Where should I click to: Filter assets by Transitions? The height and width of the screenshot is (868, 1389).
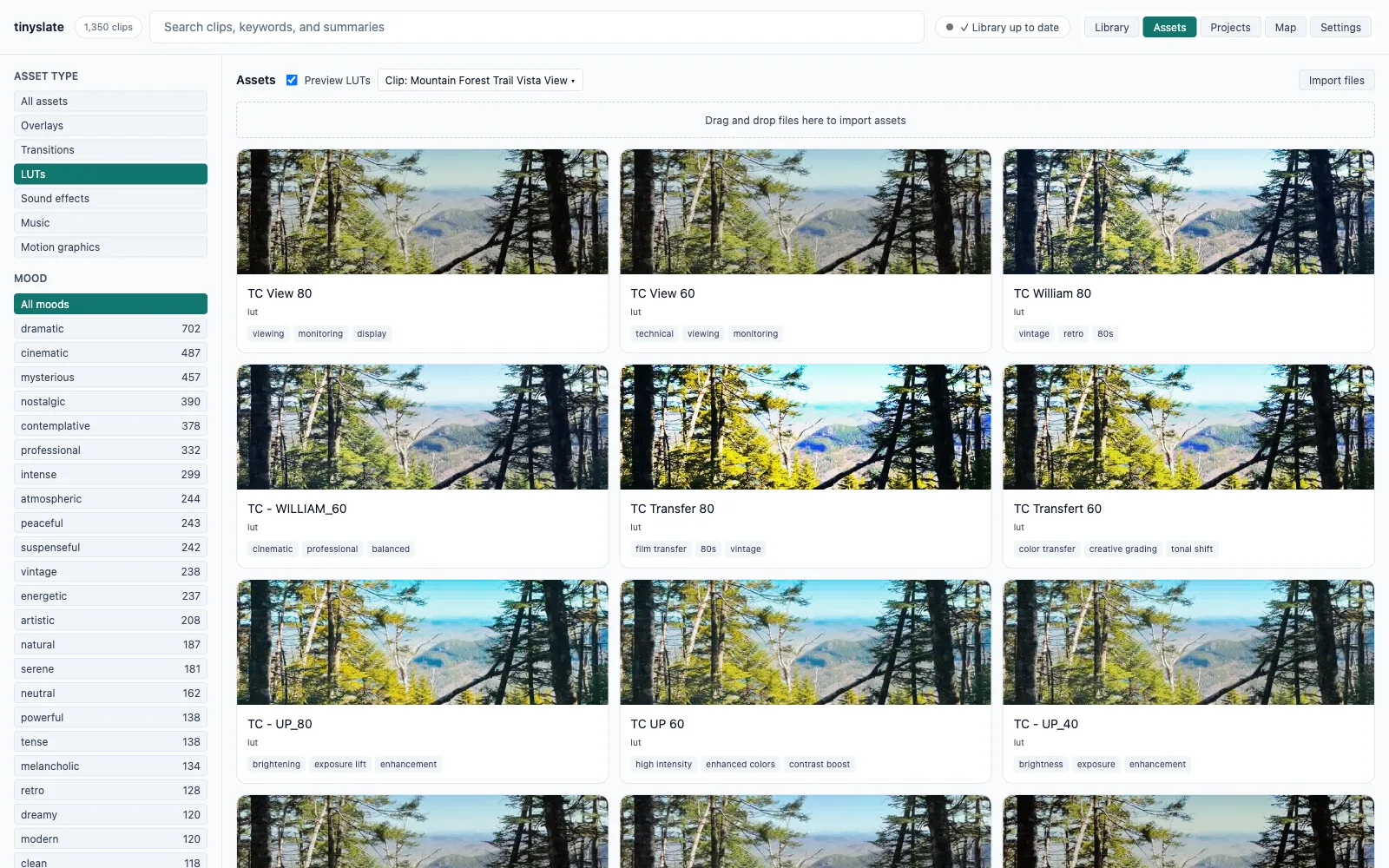110,150
